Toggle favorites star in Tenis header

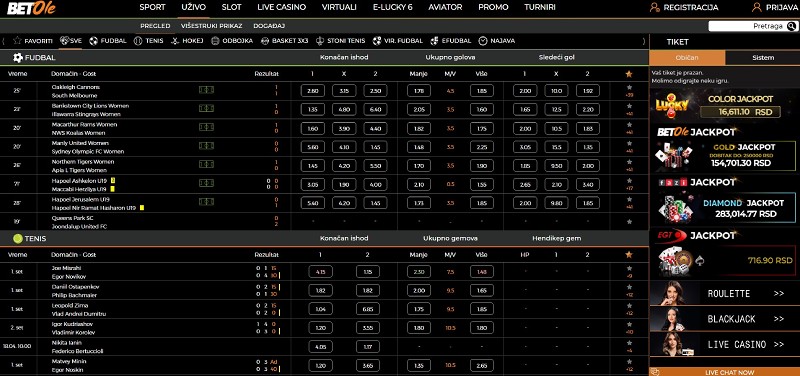(x=629, y=255)
